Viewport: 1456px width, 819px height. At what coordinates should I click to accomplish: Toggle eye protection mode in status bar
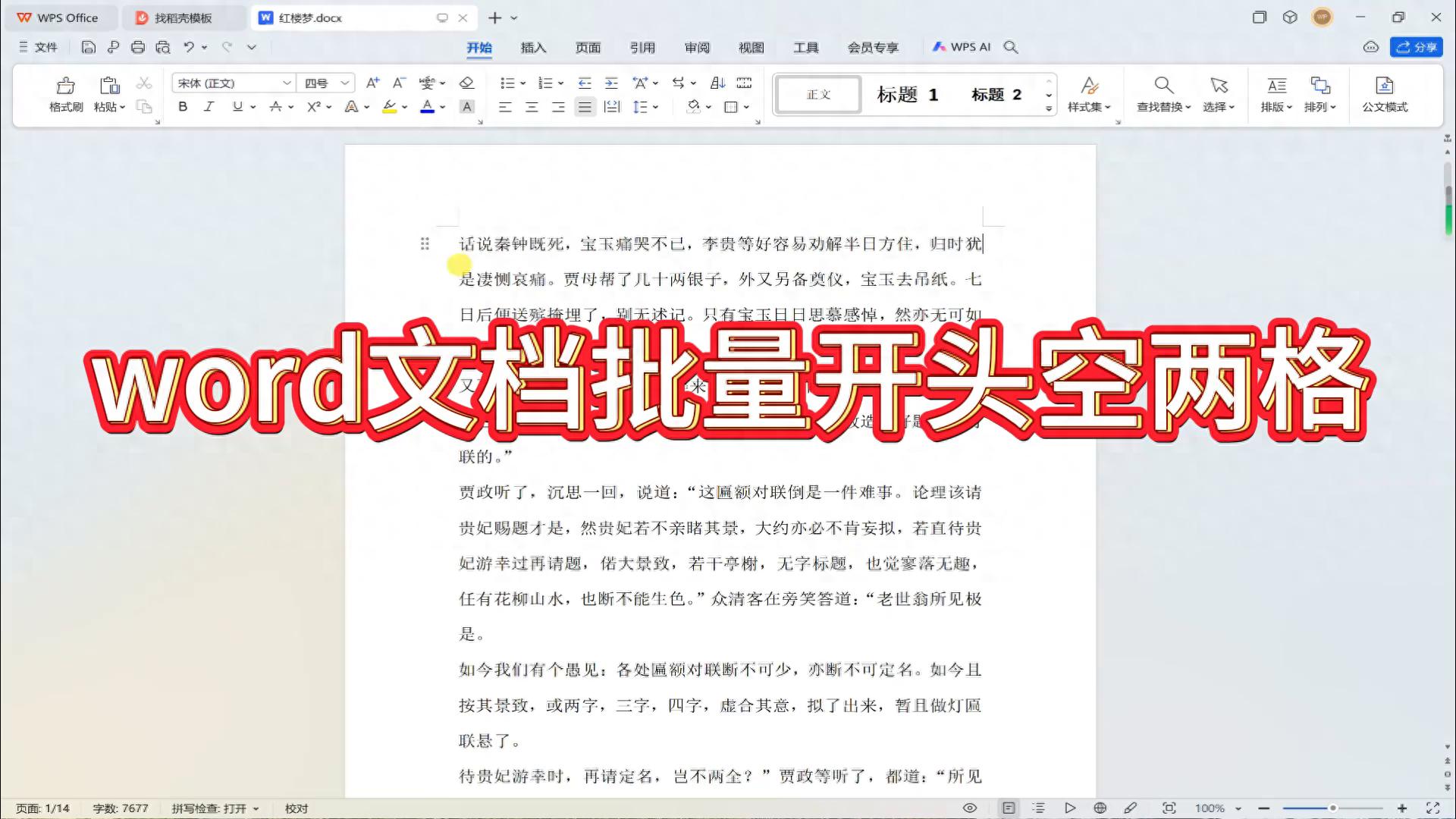(x=969, y=808)
